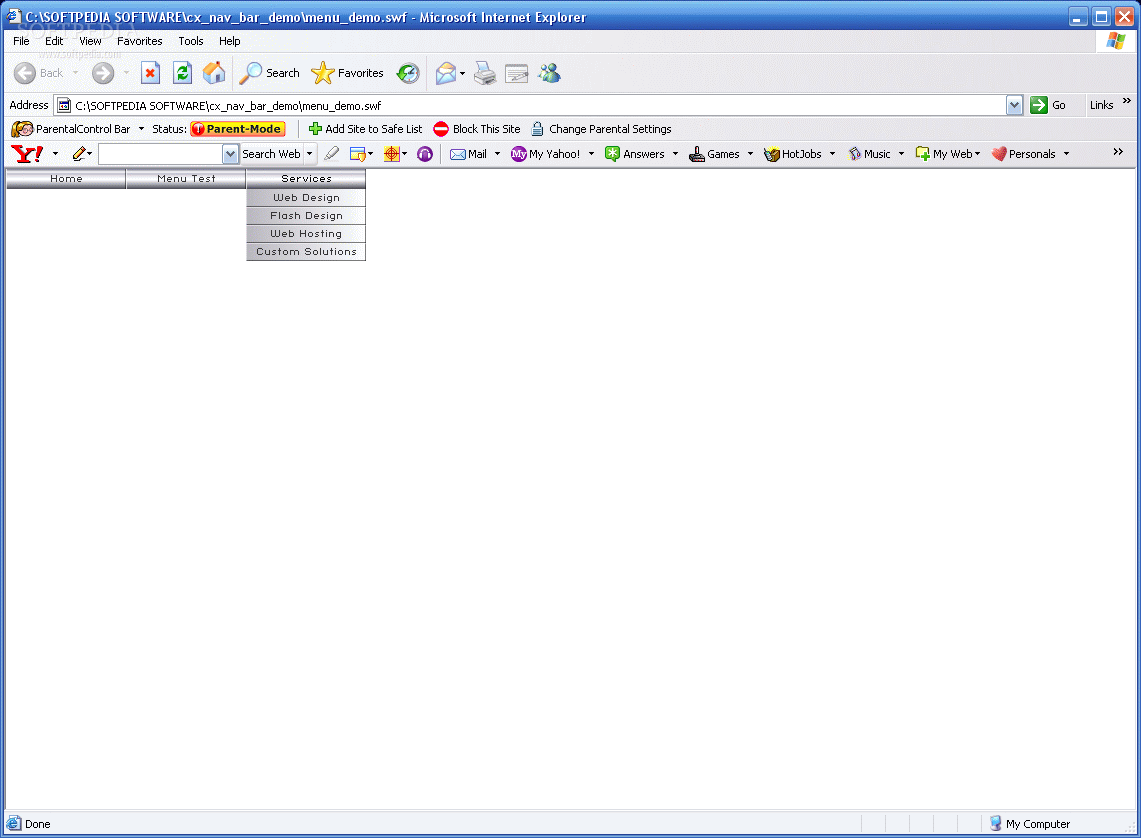Click the Home tab in the Flash nav bar
Image resolution: width=1141 pixels, height=838 pixels.
pyautogui.click(x=66, y=179)
